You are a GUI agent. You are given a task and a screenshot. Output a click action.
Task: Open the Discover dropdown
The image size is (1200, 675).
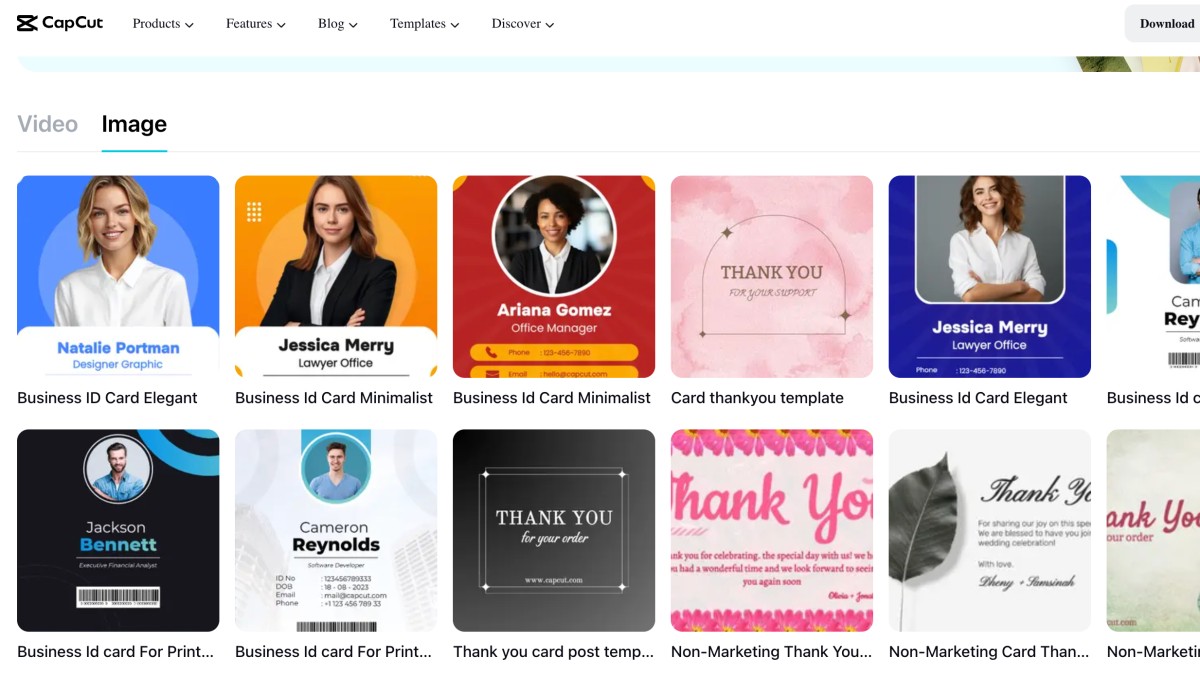[x=523, y=24]
